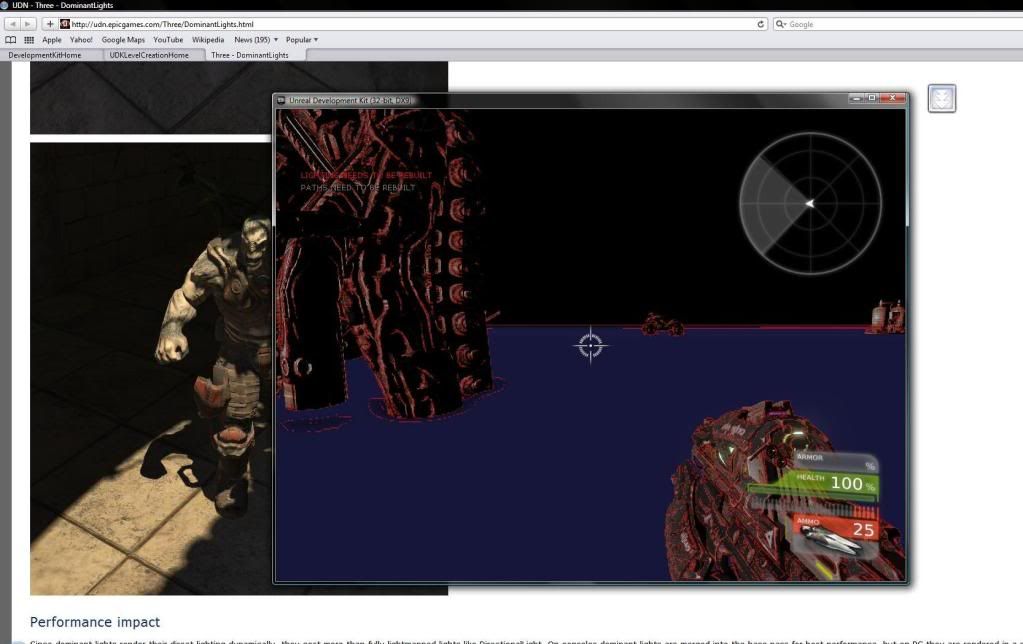Image resolution: width=1023 pixels, height=644 pixels.
Task: Open the Wikipedia bookmark link
Action: (208, 40)
